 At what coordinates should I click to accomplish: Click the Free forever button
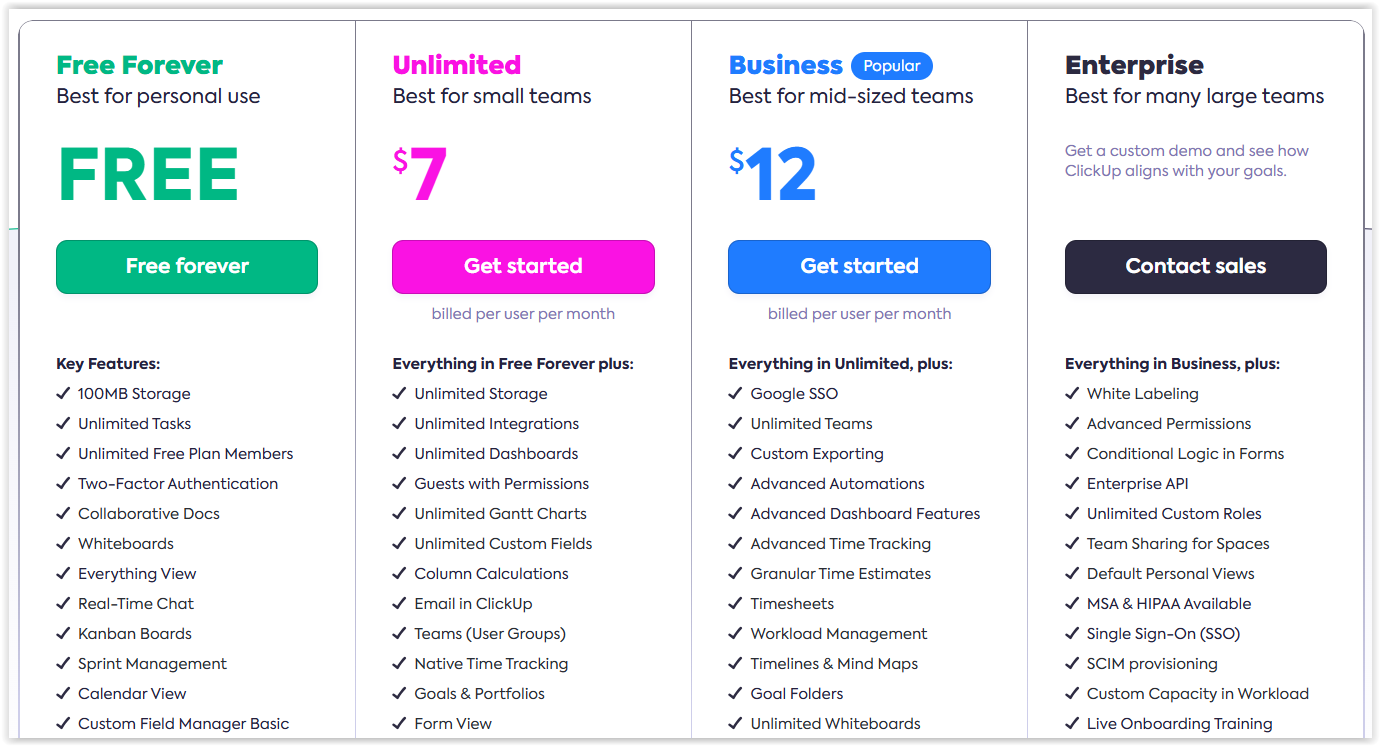(x=186, y=266)
